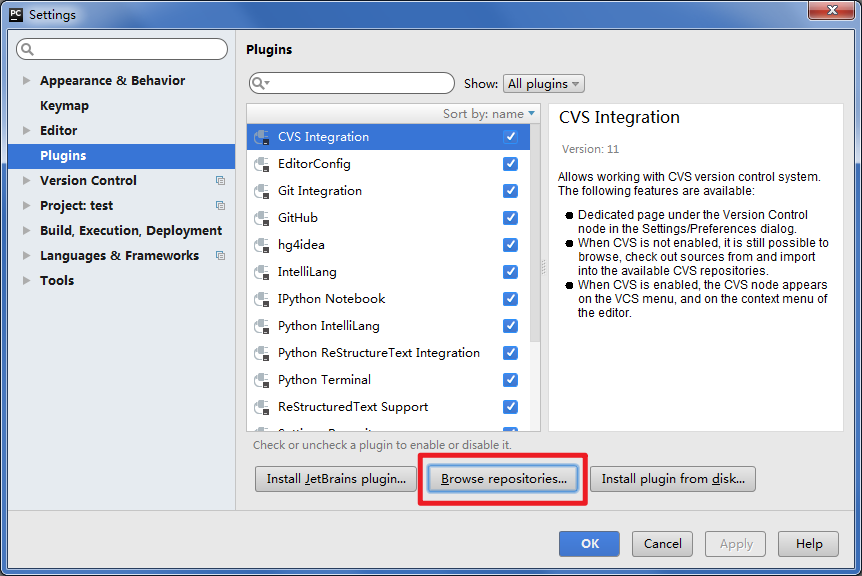Viewport: 862px width, 576px height.
Task: Toggle the Git Integration checkbox
Action: [510, 191]
